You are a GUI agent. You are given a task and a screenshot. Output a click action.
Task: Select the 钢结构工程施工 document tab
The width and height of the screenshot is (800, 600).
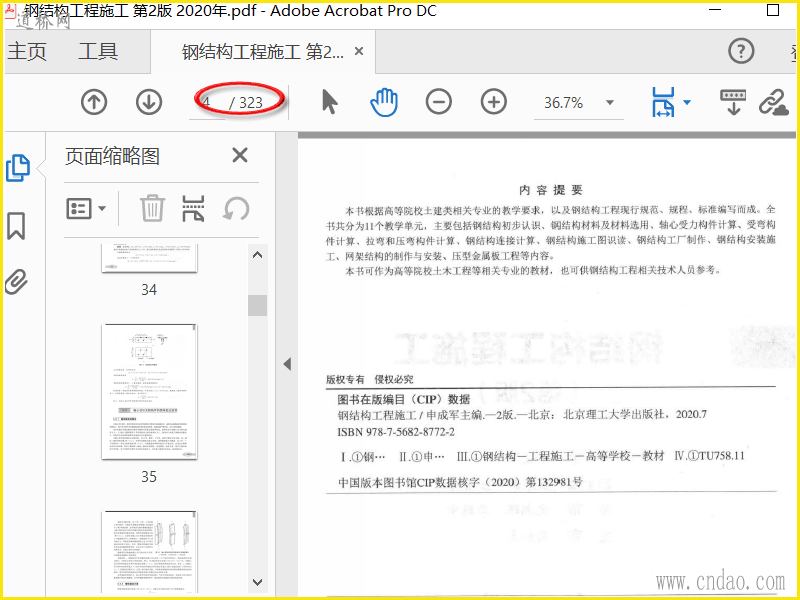pyautogui.click(x=263, y=52)
